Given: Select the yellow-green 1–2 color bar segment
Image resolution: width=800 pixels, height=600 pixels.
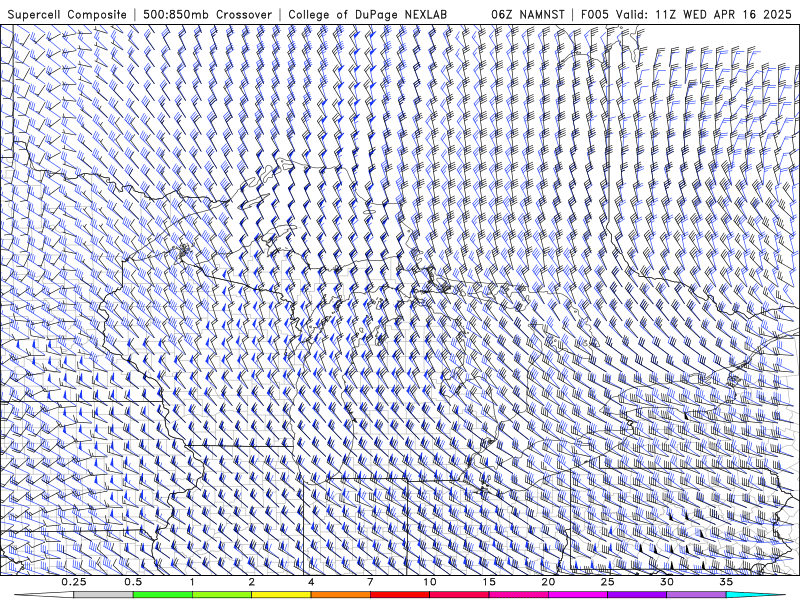Looking at the screenshot, I should (x=222, y=595).
